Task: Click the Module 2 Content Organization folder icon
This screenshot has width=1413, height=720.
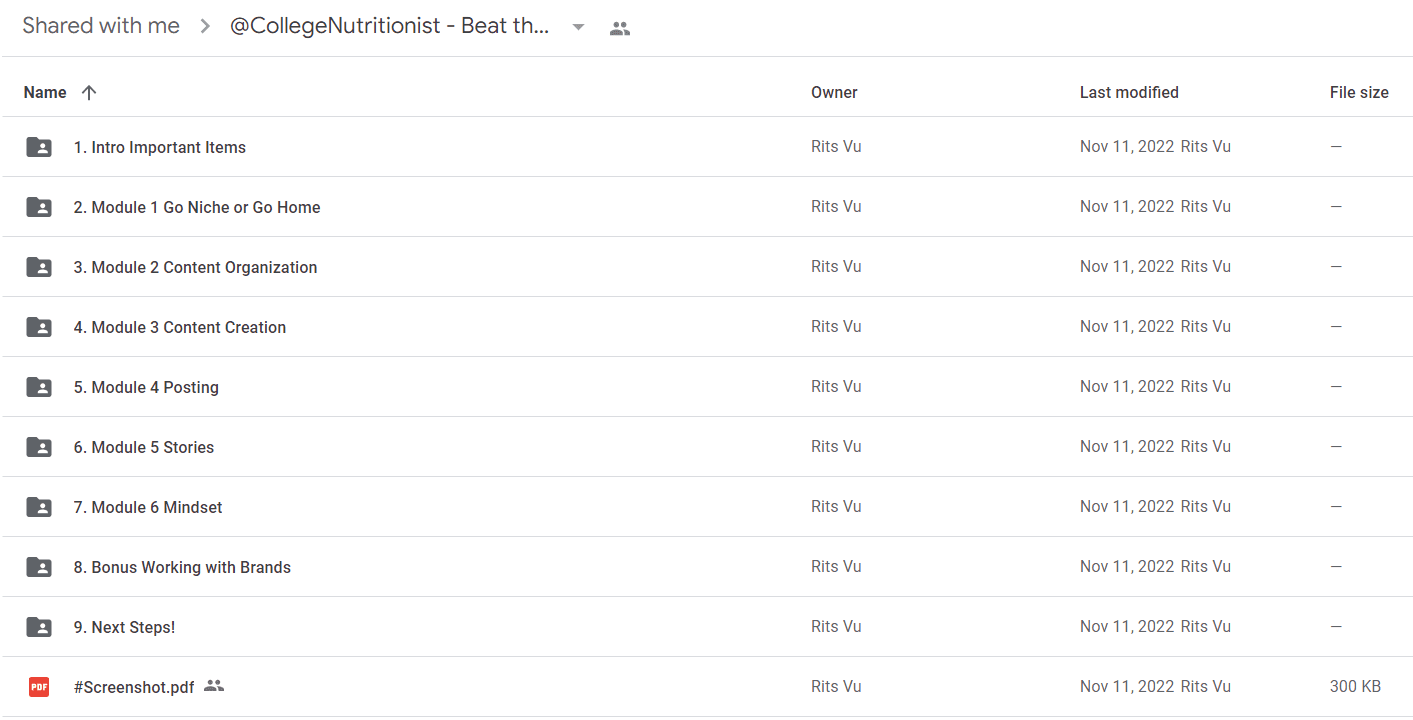Action: tap(39, 267)
